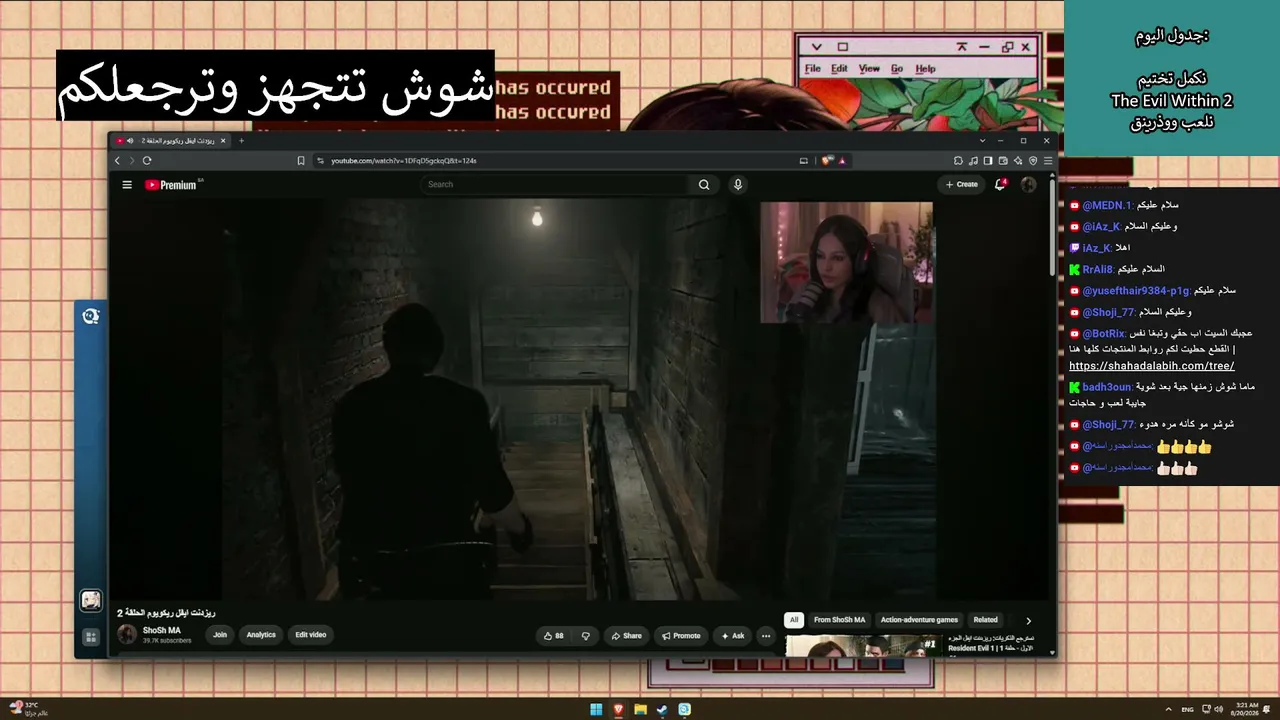Mute the tab via speaker icon
The image size is (1280, 720).
pyautogui.click(x=130, y=141)
